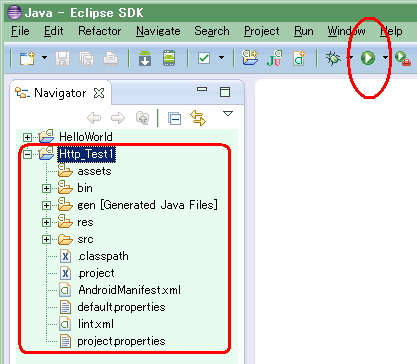Open the Navigate menu

tap(158, 31)
